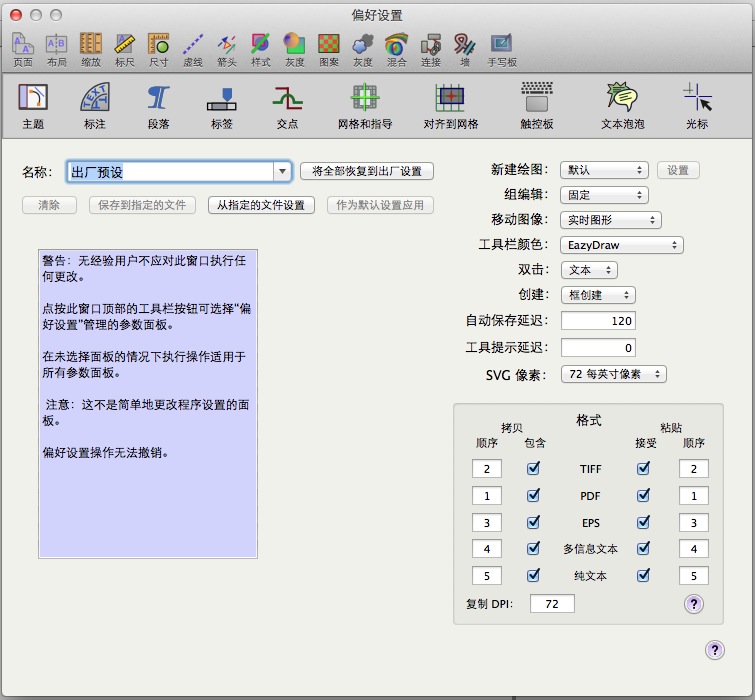Click 将全部恢复到出厂设置 button

tap(367, 172)
